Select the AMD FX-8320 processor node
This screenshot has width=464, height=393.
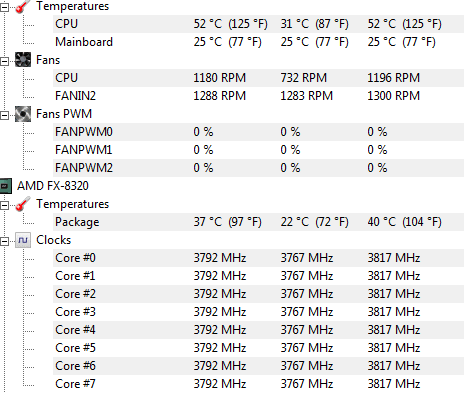pos(53,186)
